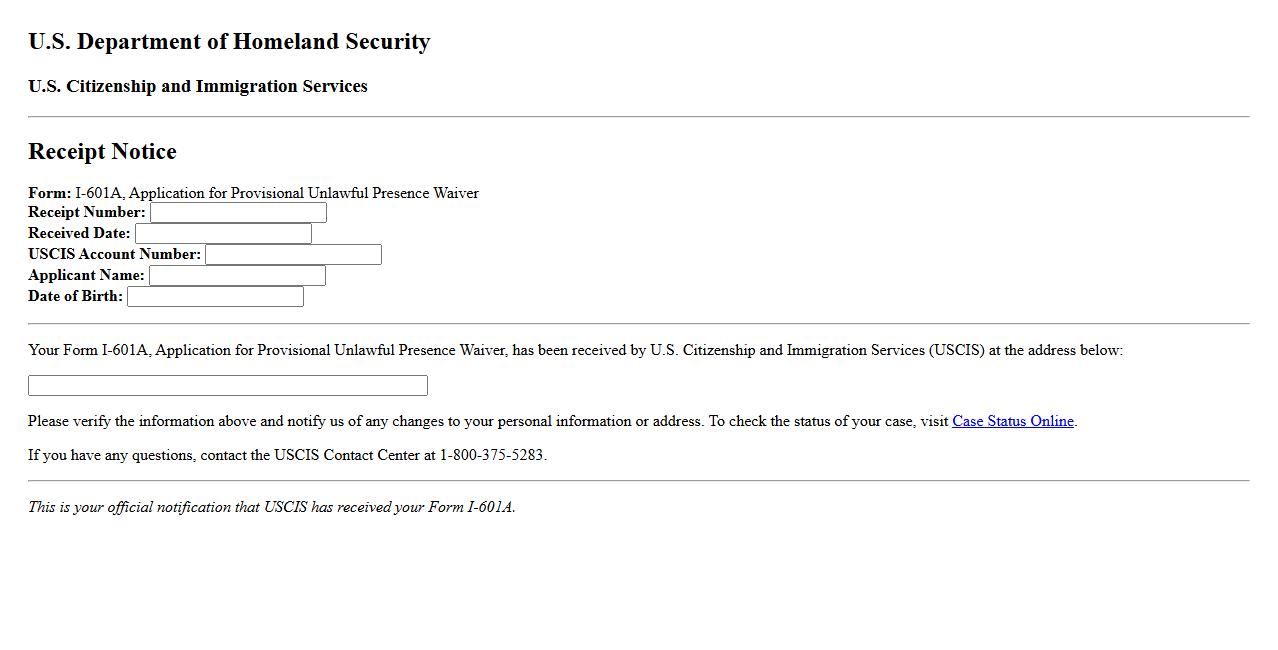1278x650 pixels.
Task: Click the 'Receipt Number:' label text
Action: (87, 213)
